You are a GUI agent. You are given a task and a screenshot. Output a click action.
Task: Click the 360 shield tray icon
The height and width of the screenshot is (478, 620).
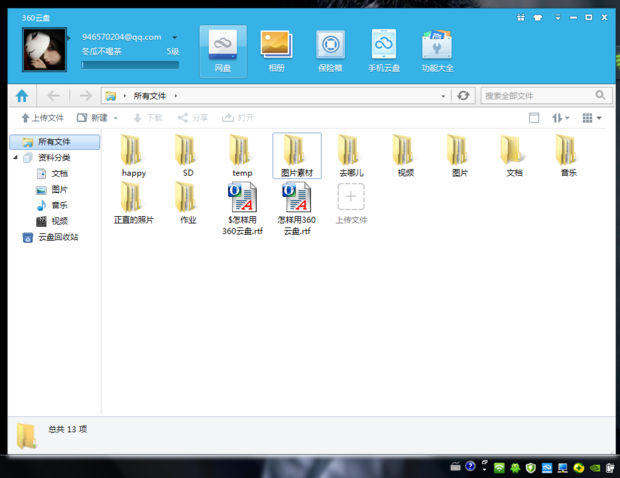(531, 468)
